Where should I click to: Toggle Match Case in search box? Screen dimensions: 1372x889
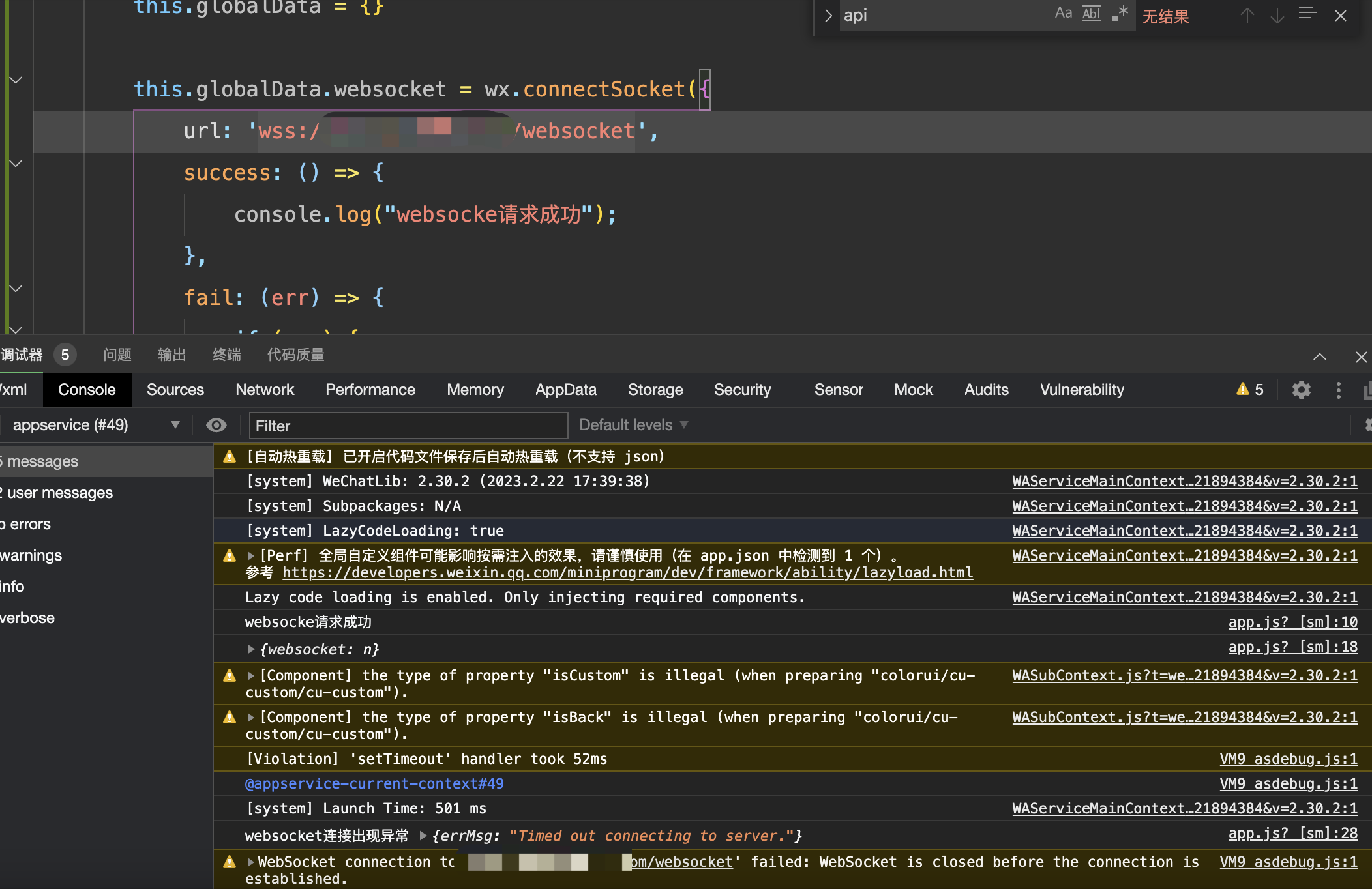tap(1063, 14)
